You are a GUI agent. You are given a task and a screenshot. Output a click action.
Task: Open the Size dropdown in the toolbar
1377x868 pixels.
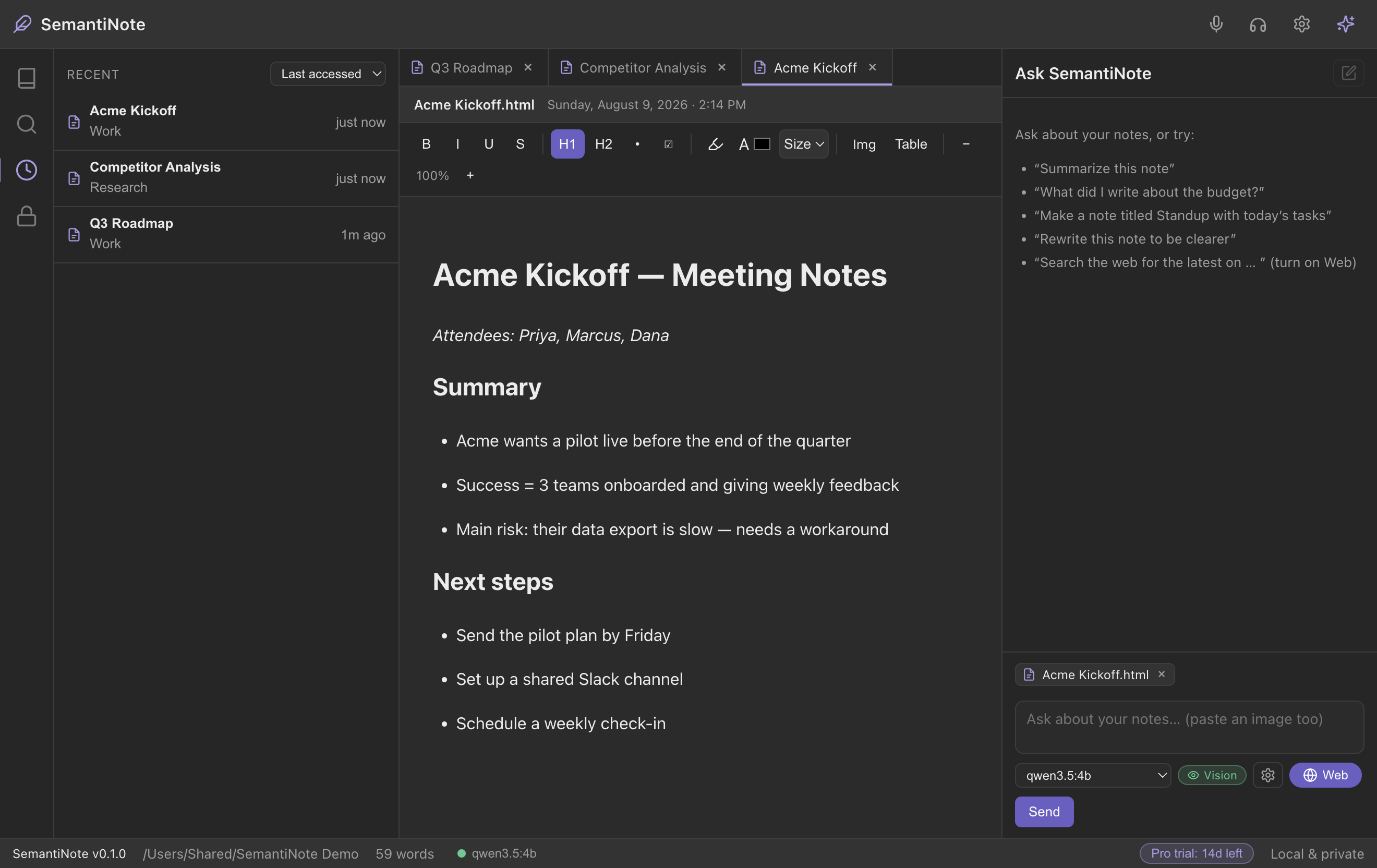coord(803,144)
